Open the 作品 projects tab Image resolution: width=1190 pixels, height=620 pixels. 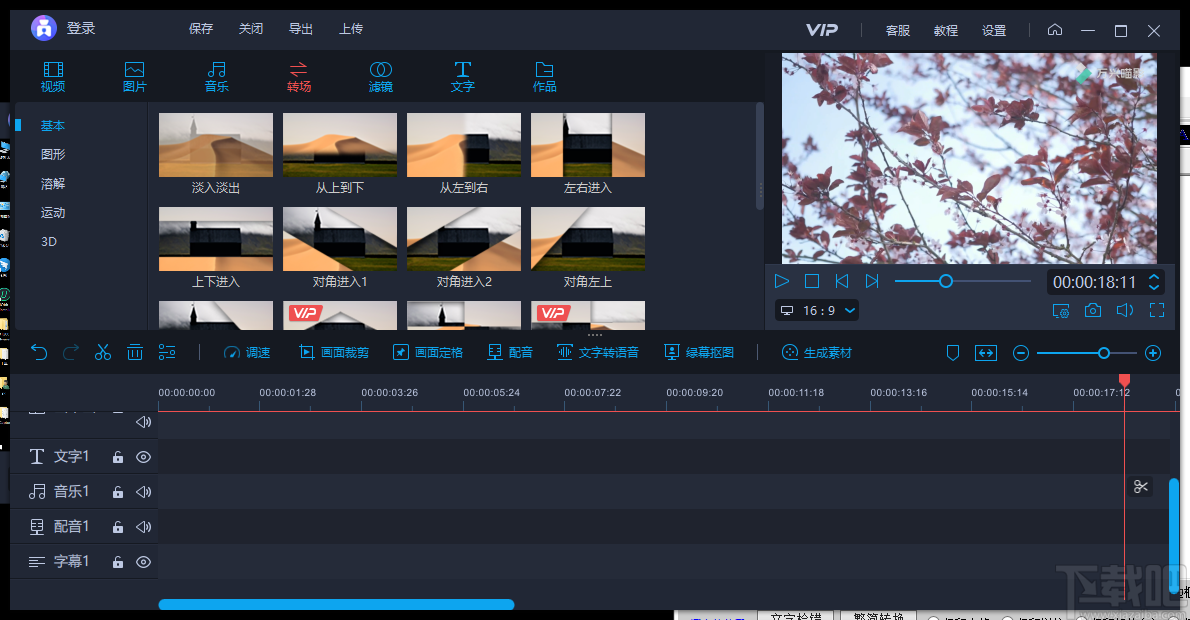(544, 77)
